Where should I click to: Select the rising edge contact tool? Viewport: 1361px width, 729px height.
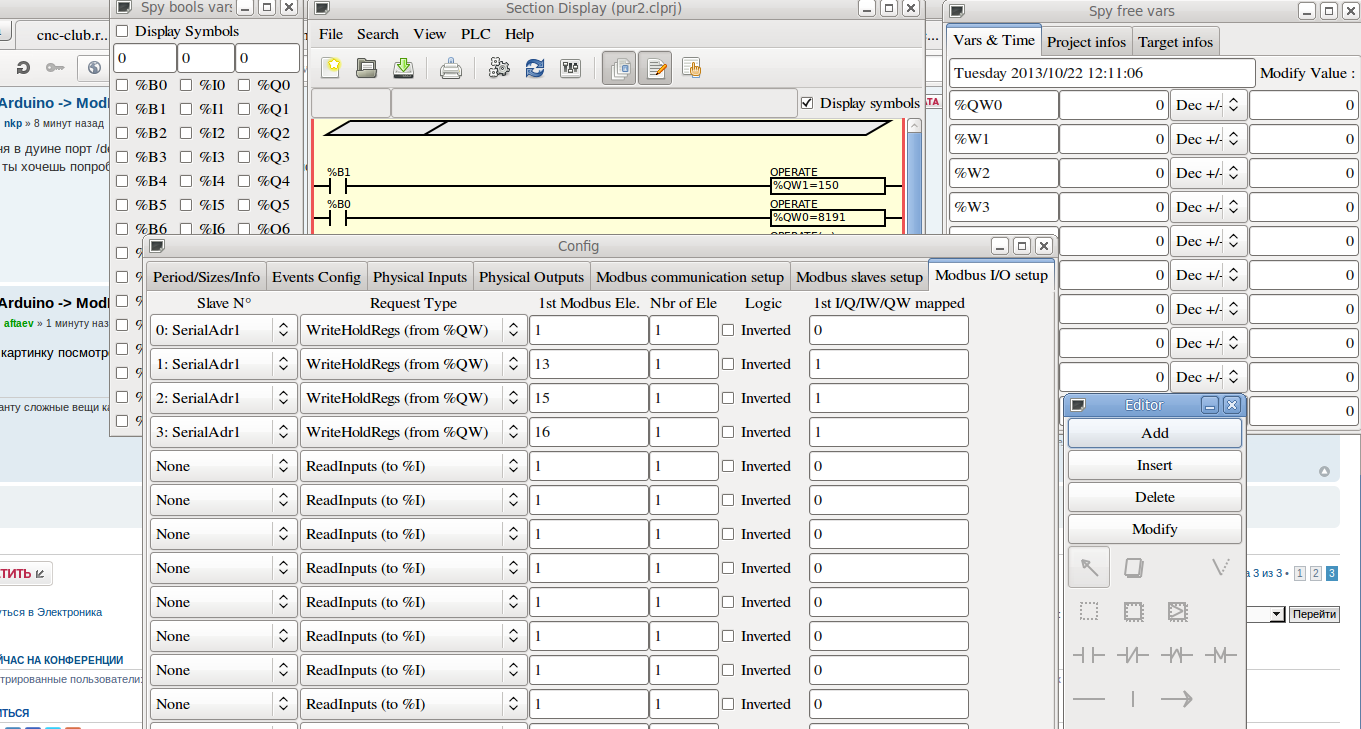(1177, 655)
